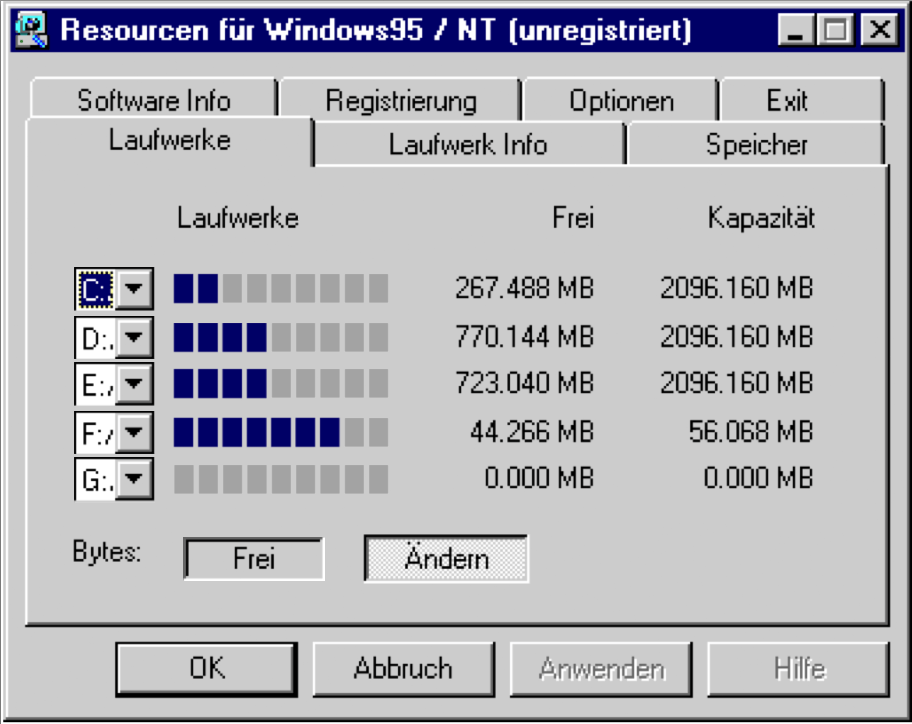
Task: Click the F: drive capacity bar
Action: coord(281,432)
